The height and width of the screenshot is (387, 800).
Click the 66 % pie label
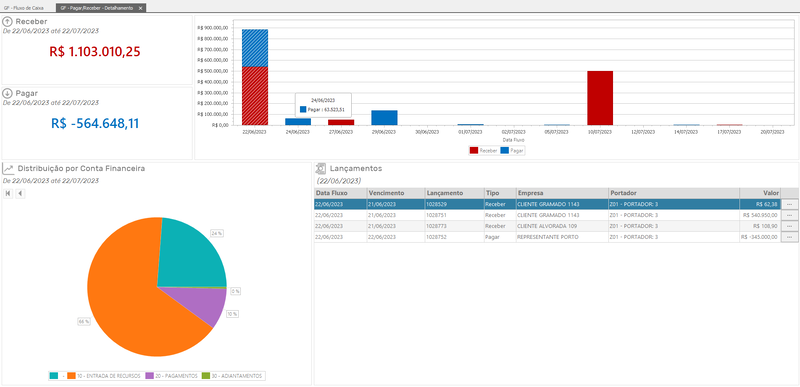[x=84, y=321]
